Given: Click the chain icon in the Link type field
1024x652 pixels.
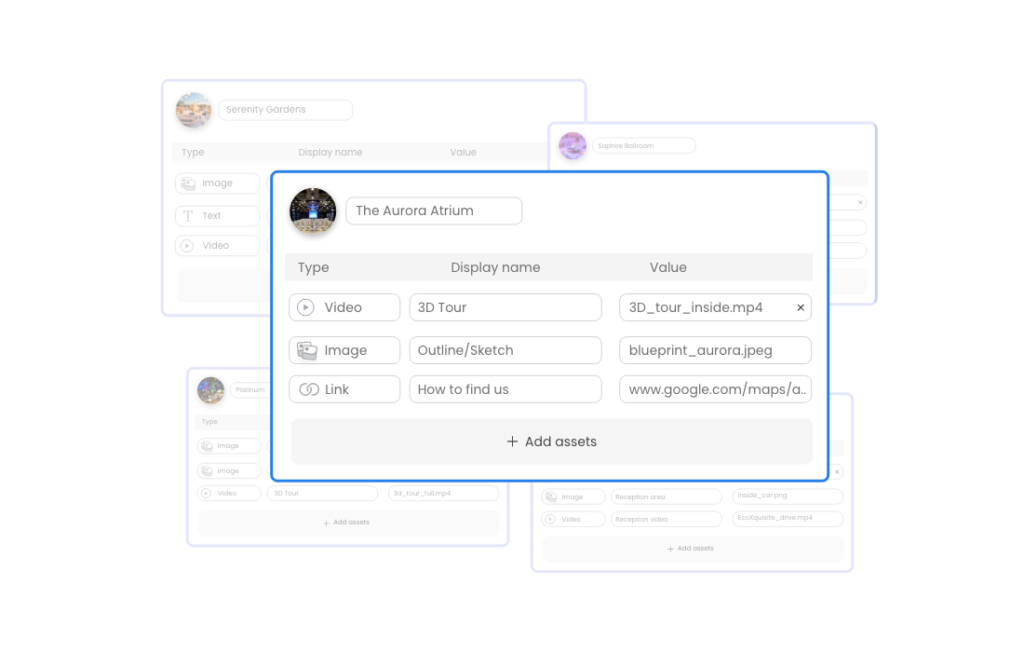Looking at the screenshot, I should 309,389.
